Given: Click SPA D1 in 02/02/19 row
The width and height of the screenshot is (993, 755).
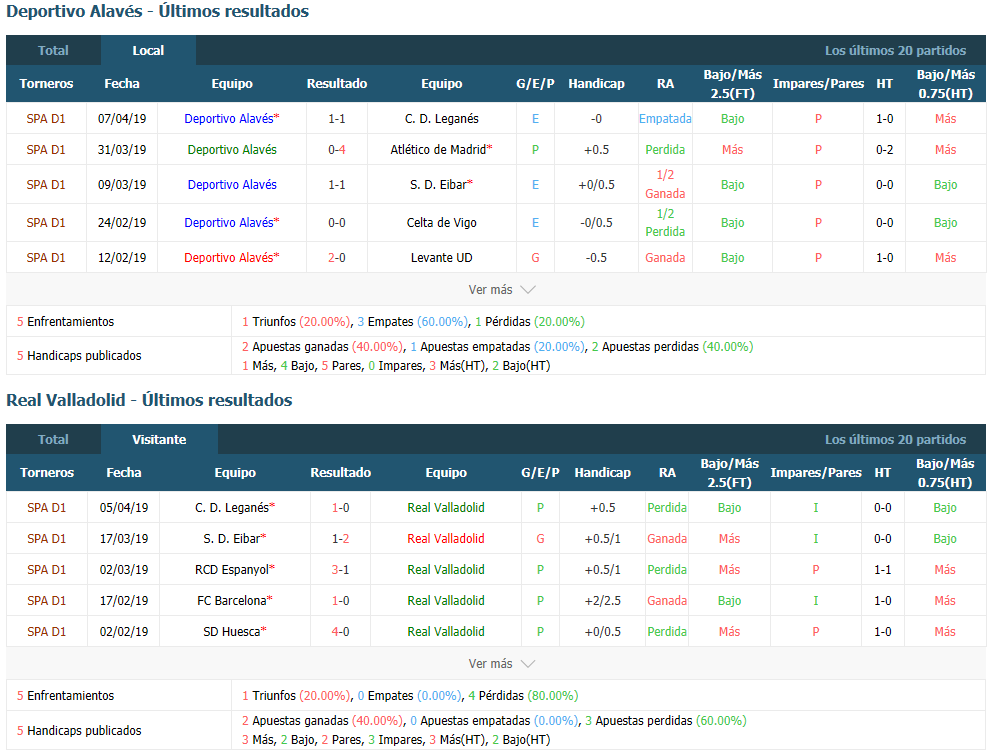Looking at the screenshot, I should point(46,631).
